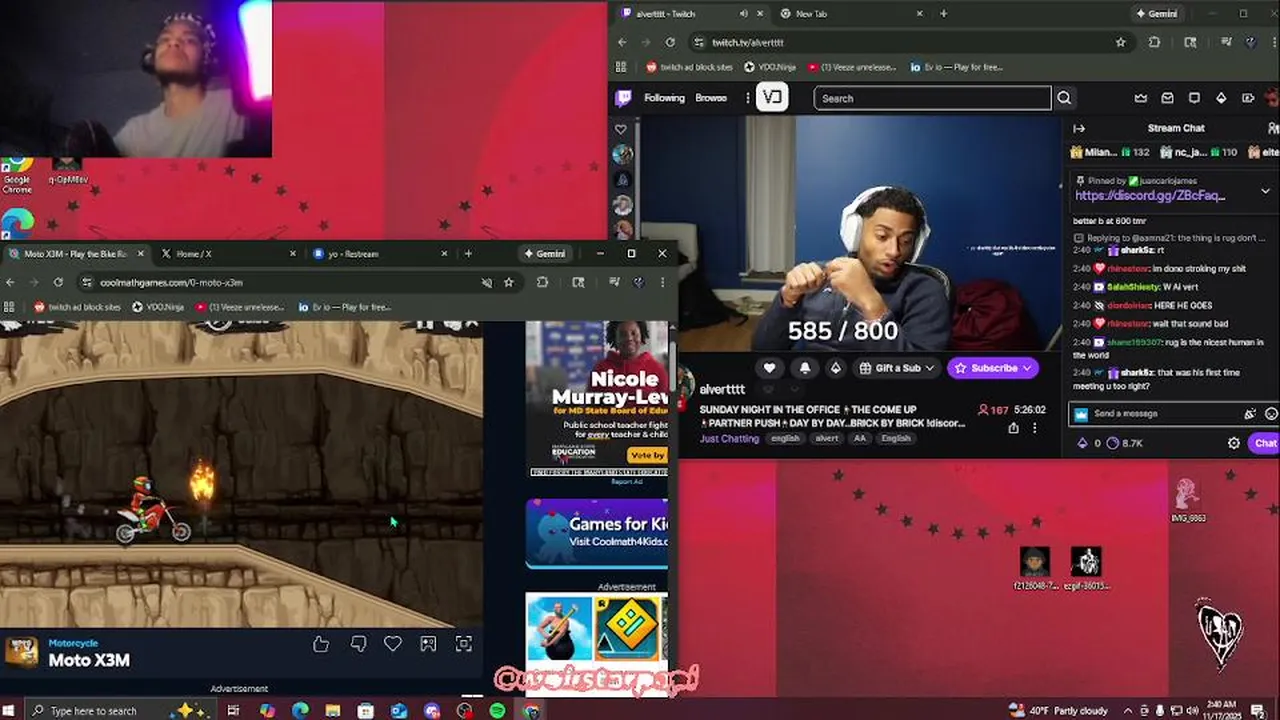Click the save-game icon beside the heart under Moto X3M

[428, 645]
